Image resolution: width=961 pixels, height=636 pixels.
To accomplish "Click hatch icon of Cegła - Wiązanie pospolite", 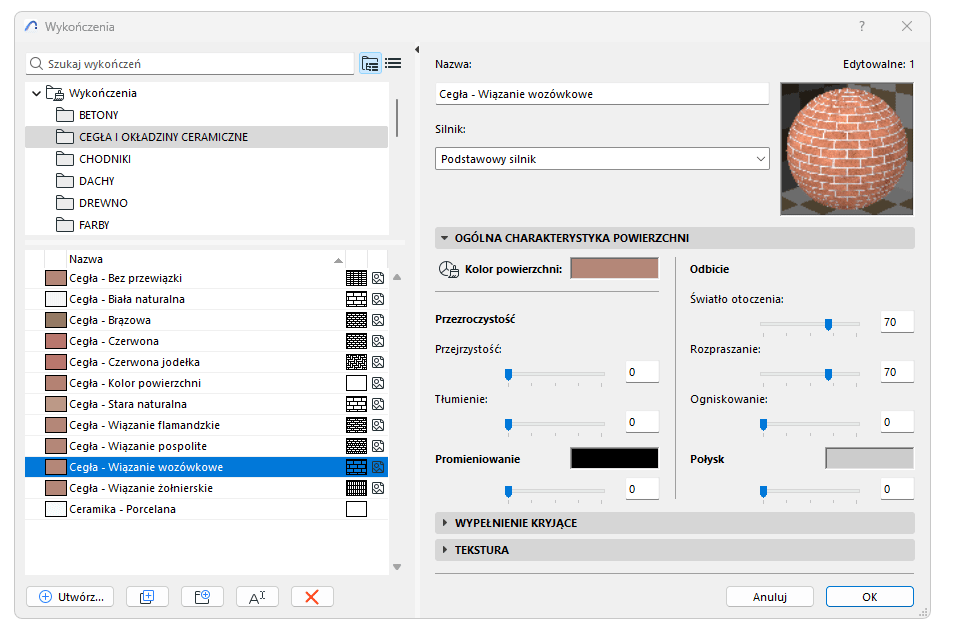I will coord(356,446).
